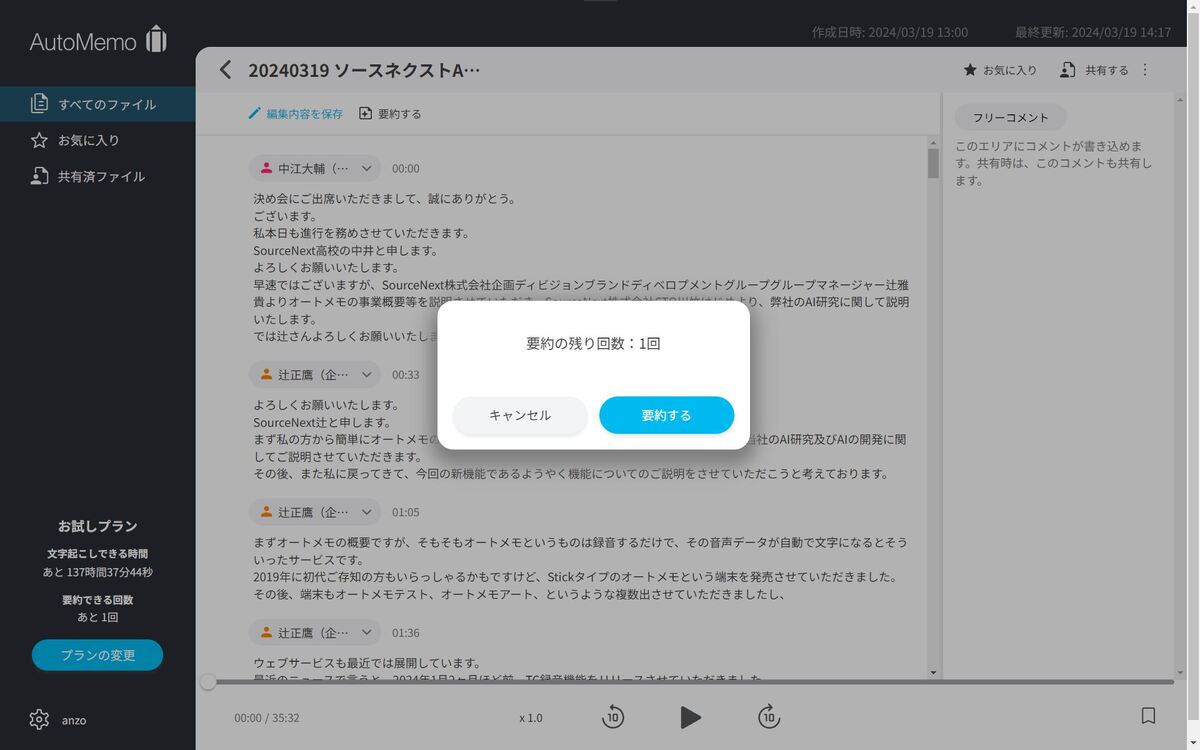Rewind 10 seconds
The width and height of the screenshot is (1200, 750).
[x=613, y=716]
